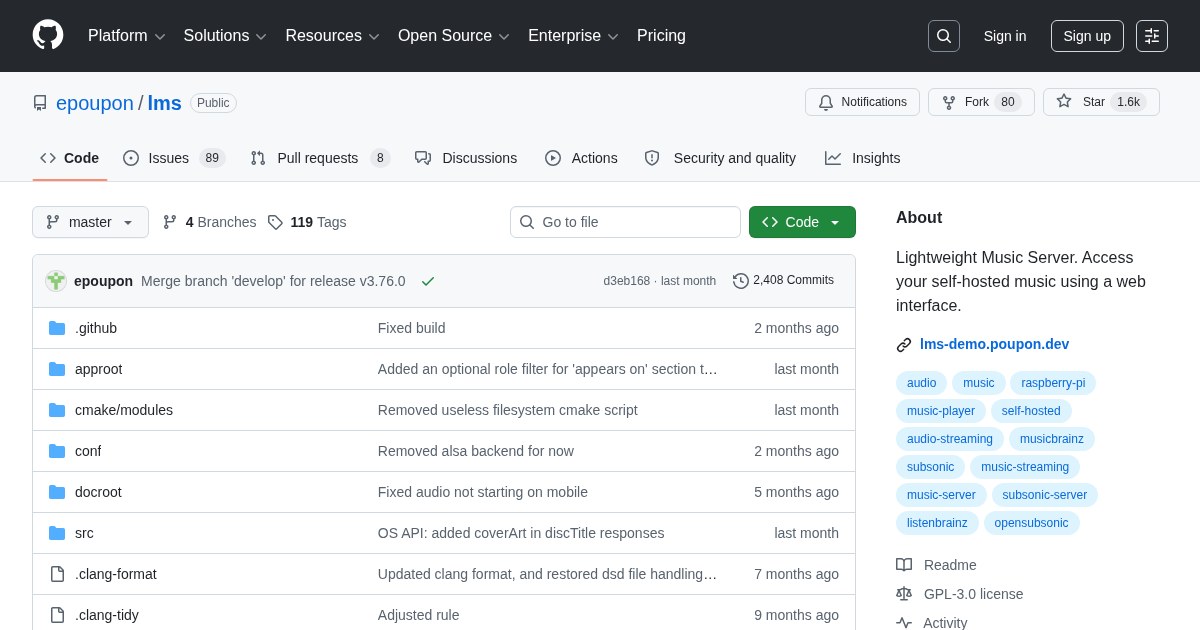Image resolution: width=1200 pixels, height=630 pixels.
Task: Click the approot folder icon
Action: tap(57, 369)
